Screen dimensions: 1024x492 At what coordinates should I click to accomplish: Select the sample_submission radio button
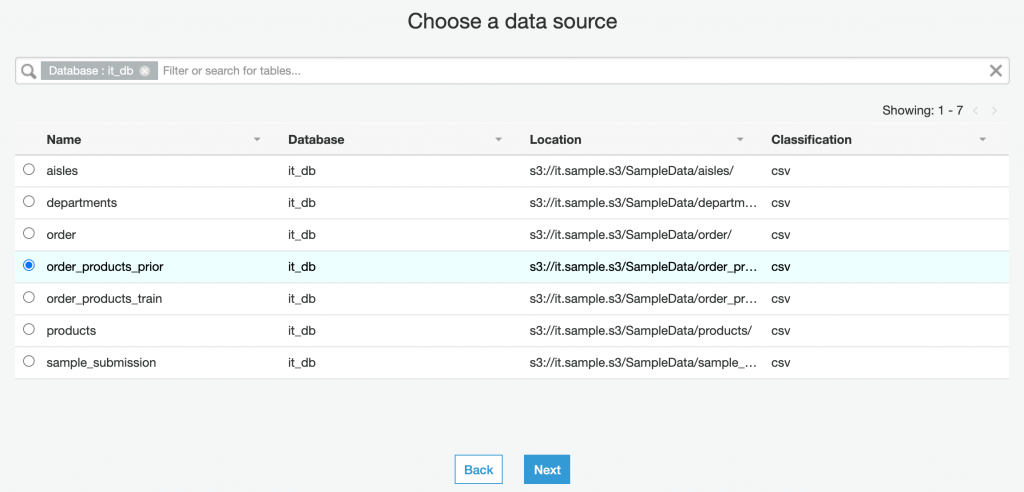[29, 361]
